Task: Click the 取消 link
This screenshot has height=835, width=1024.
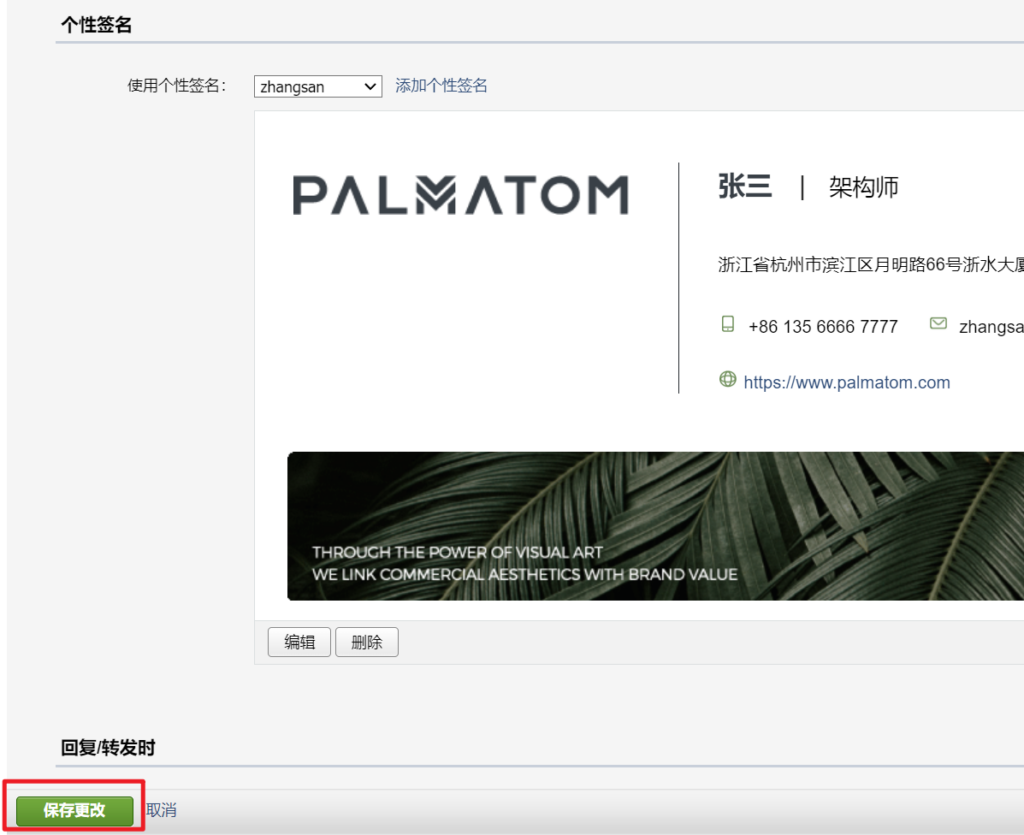Action: click(x=161, y=810)
